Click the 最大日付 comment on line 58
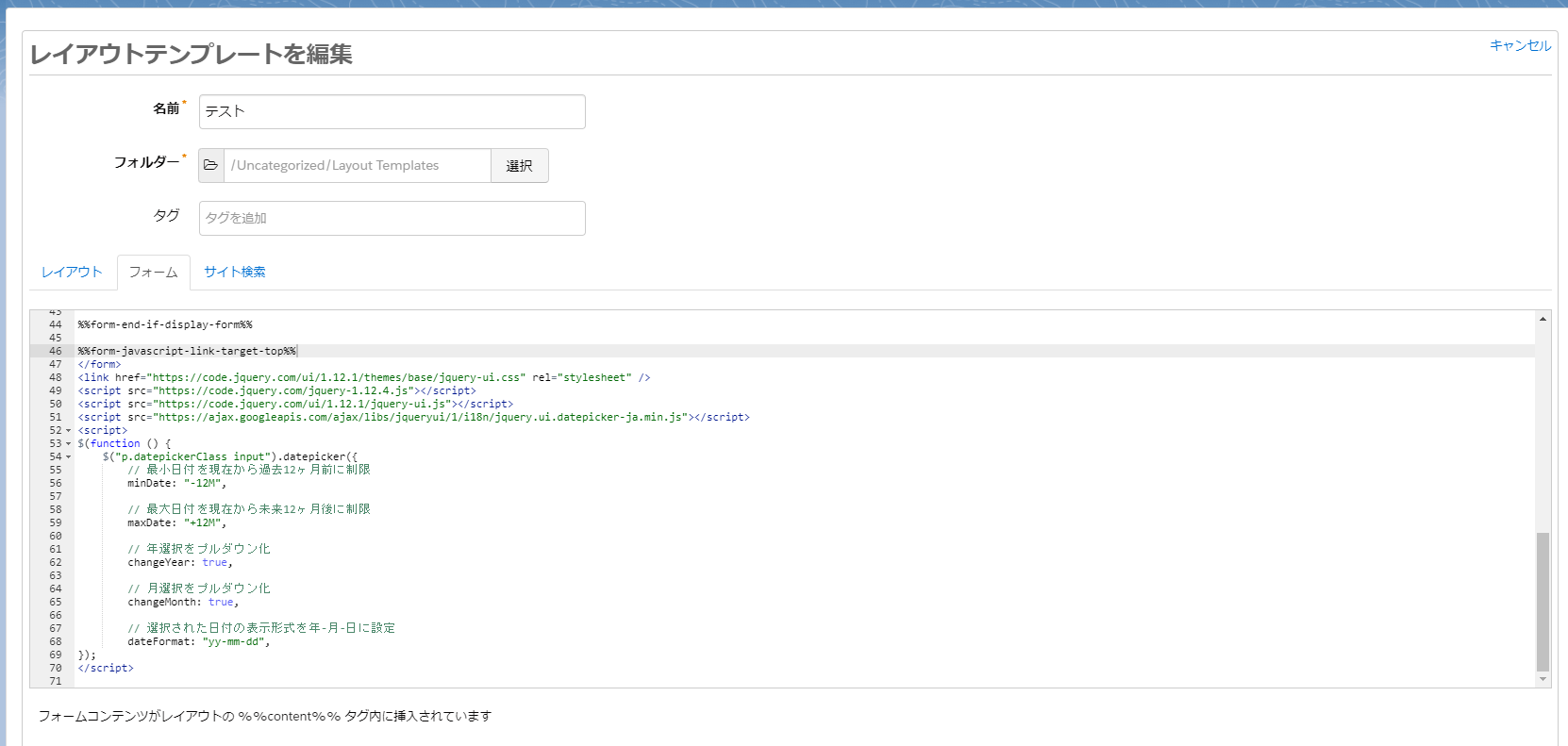 pos(249,509)
